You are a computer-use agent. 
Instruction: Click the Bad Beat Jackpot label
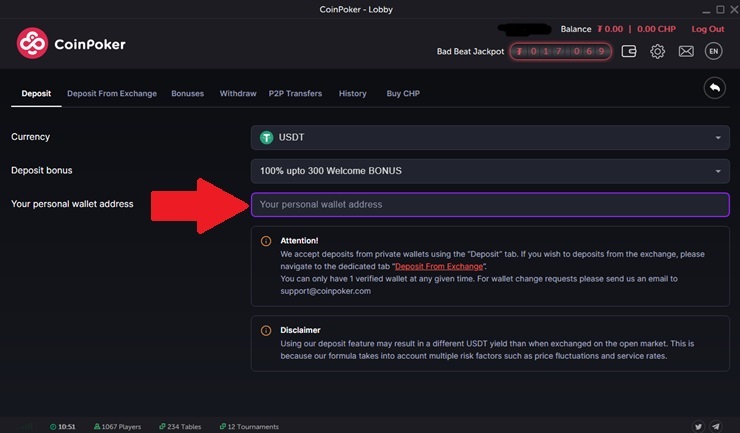[471, 51]
